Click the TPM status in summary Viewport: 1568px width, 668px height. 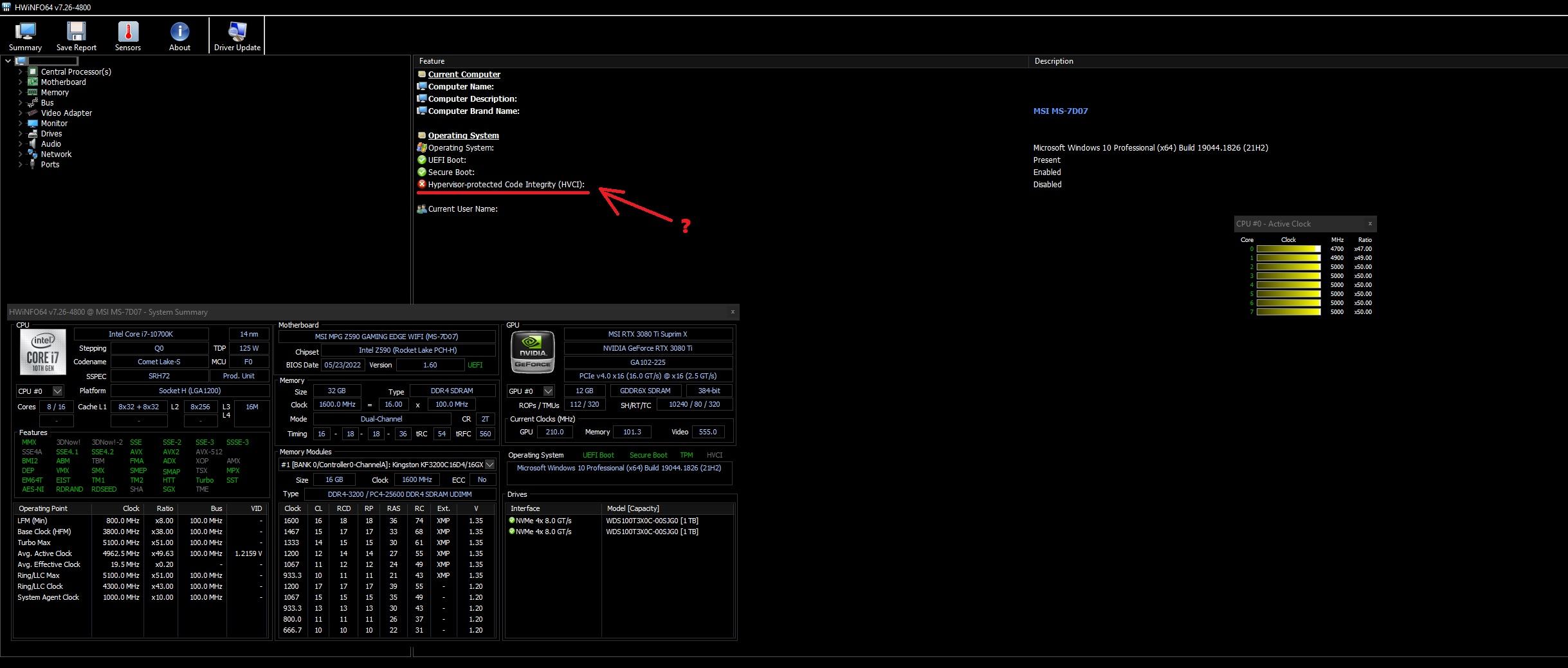tap(686, 455)
